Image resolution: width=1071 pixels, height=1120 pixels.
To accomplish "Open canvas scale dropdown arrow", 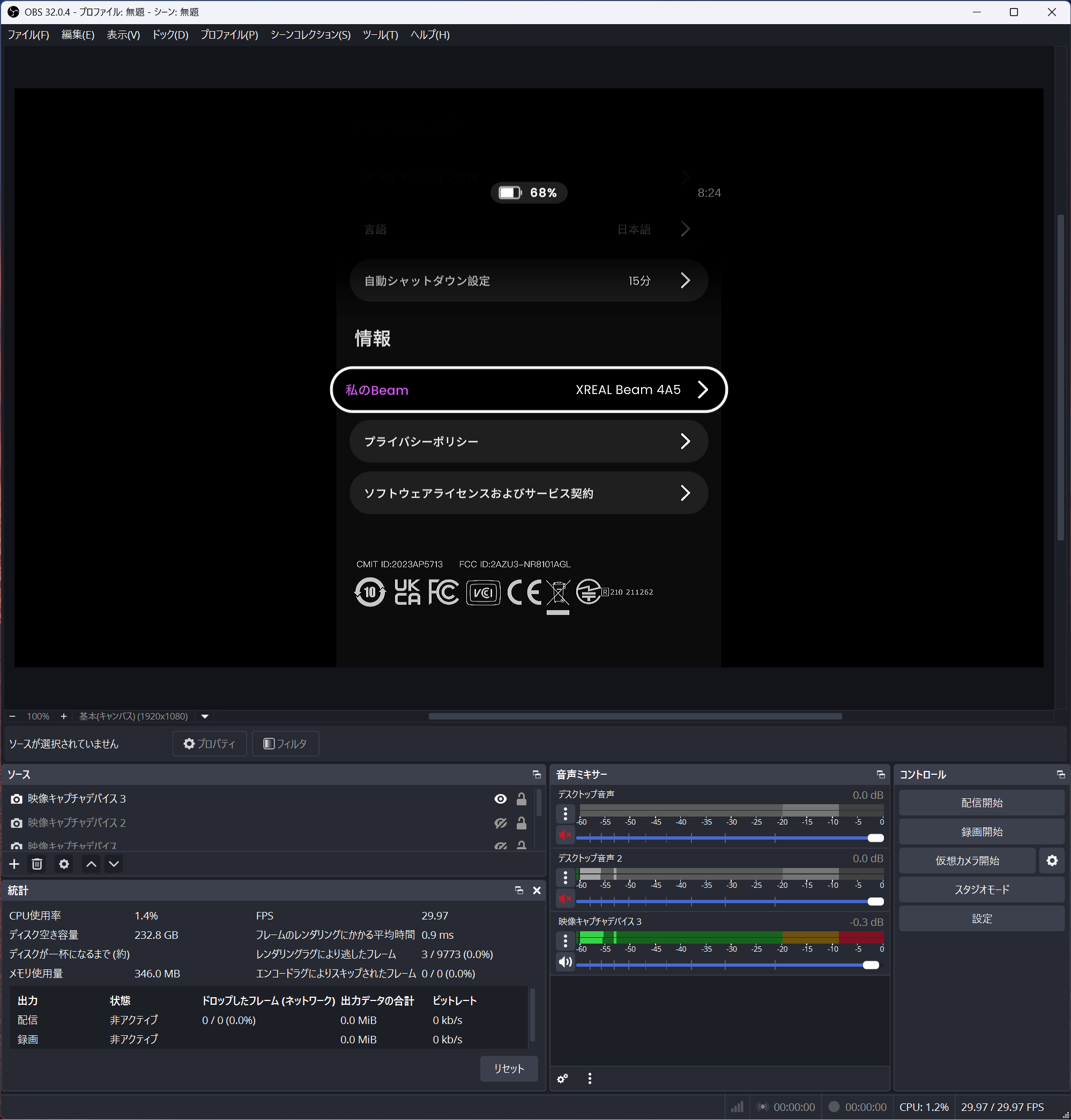I will click(x=204, y=716).
